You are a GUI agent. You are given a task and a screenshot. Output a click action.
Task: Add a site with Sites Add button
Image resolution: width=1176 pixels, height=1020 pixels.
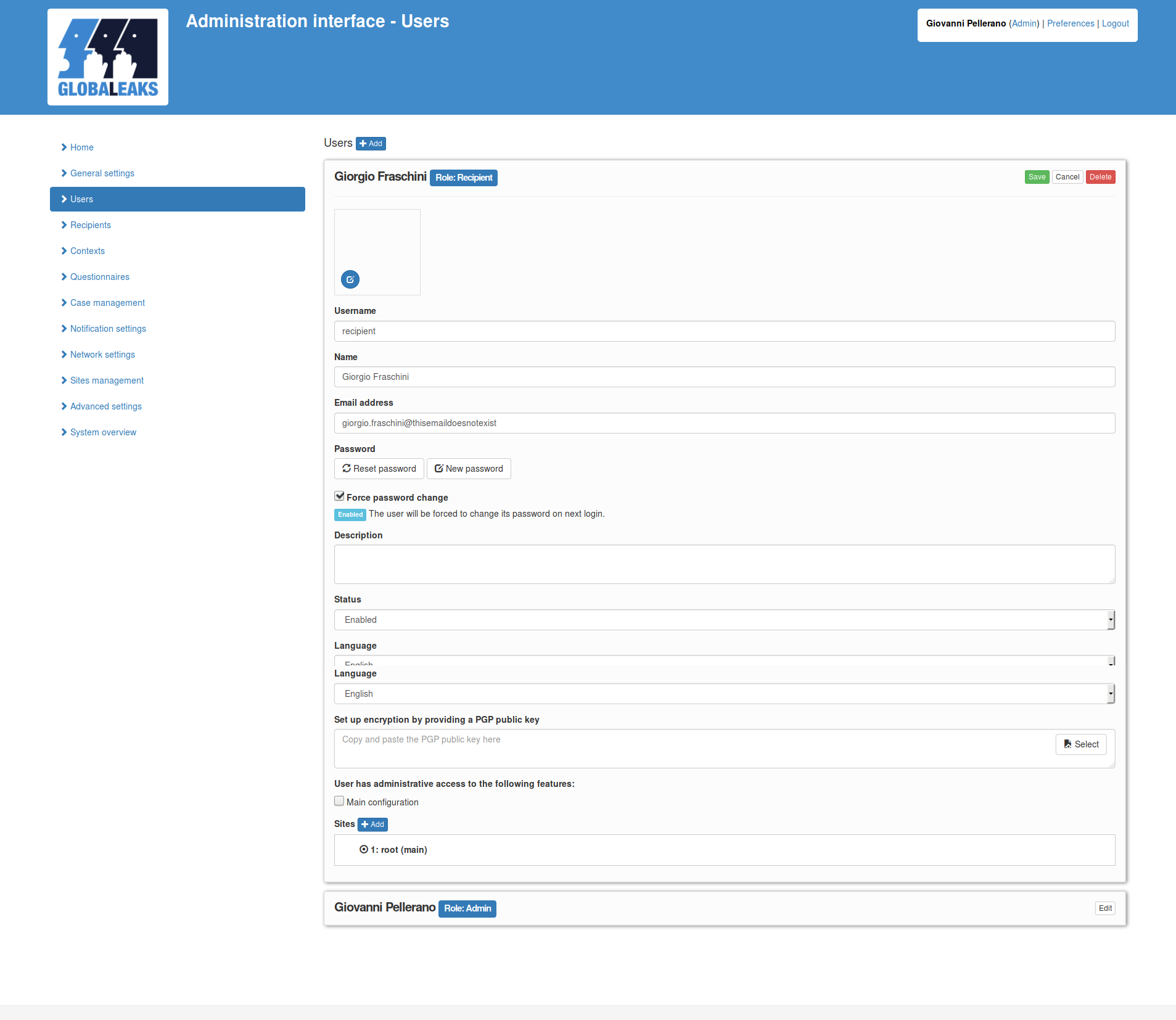[372, 825]
